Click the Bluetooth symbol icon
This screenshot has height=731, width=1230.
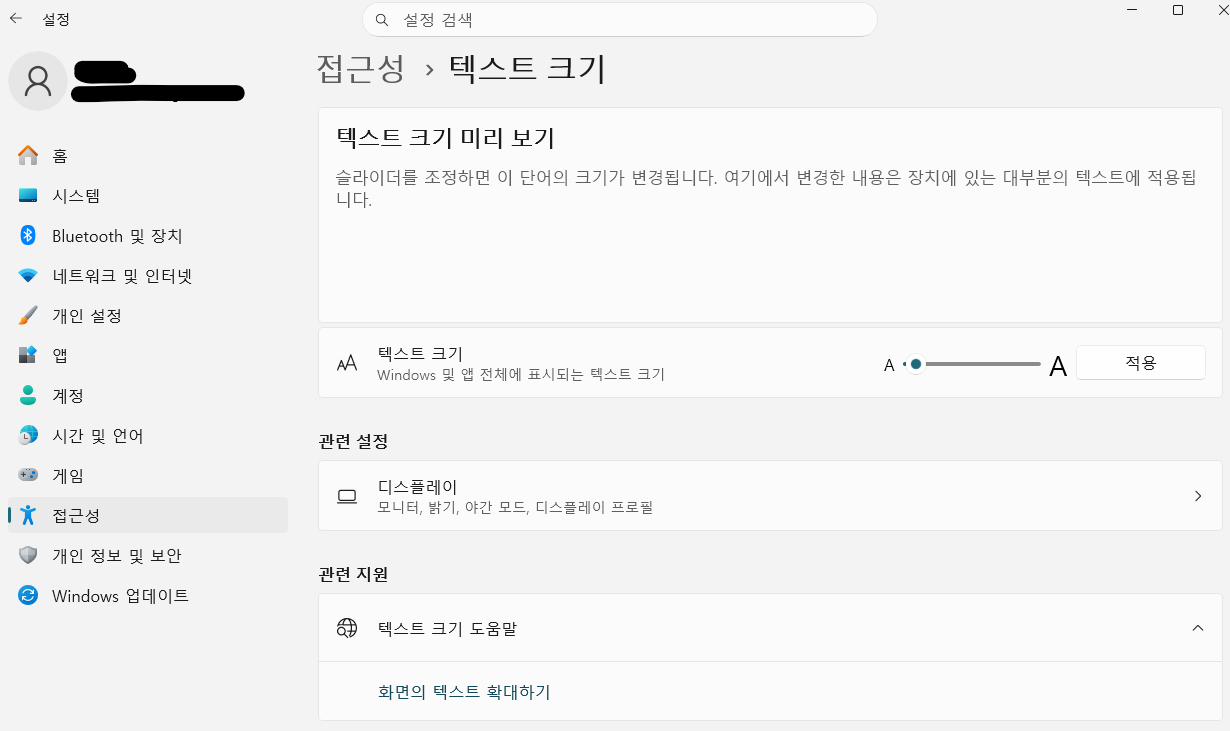click(28, 236)
